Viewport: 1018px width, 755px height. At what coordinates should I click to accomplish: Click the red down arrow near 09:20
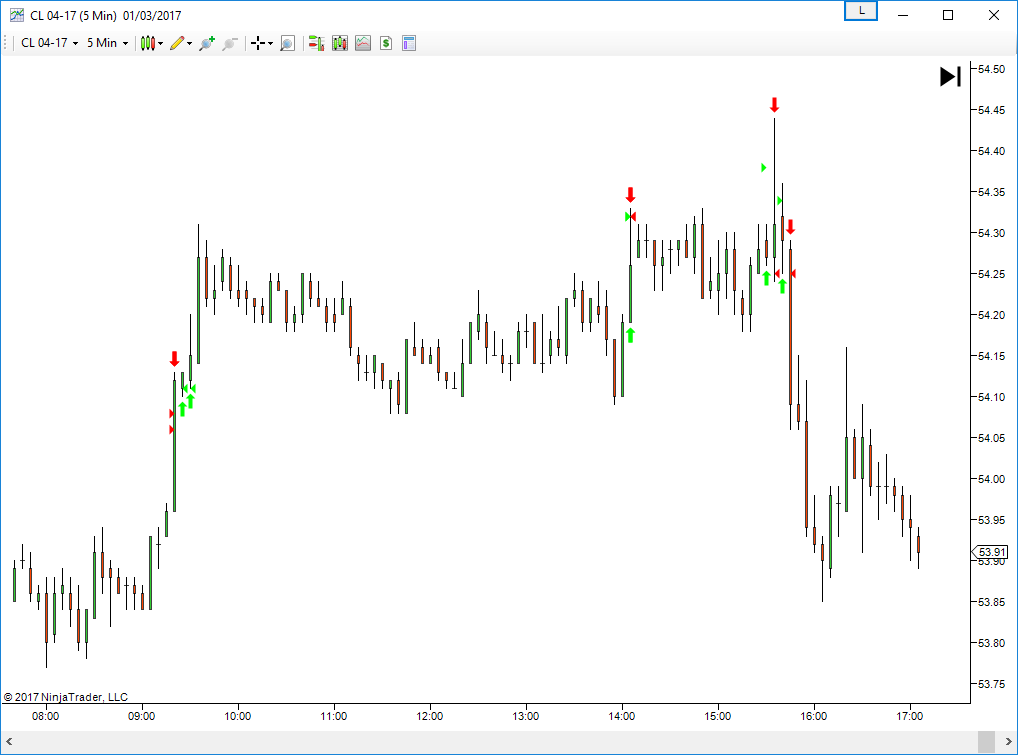[x=174, y=359]
